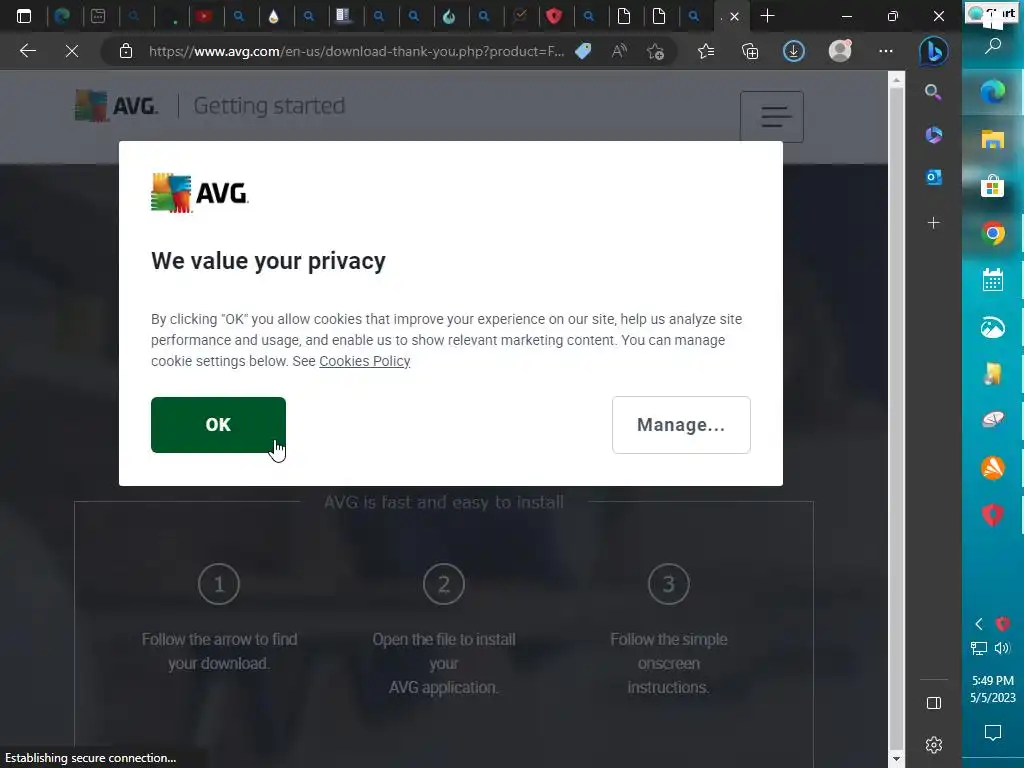The height and width of the screenshot is (768, 1024).
Task: Open Windows Search from taskbar
Action: tap(993, 46)
